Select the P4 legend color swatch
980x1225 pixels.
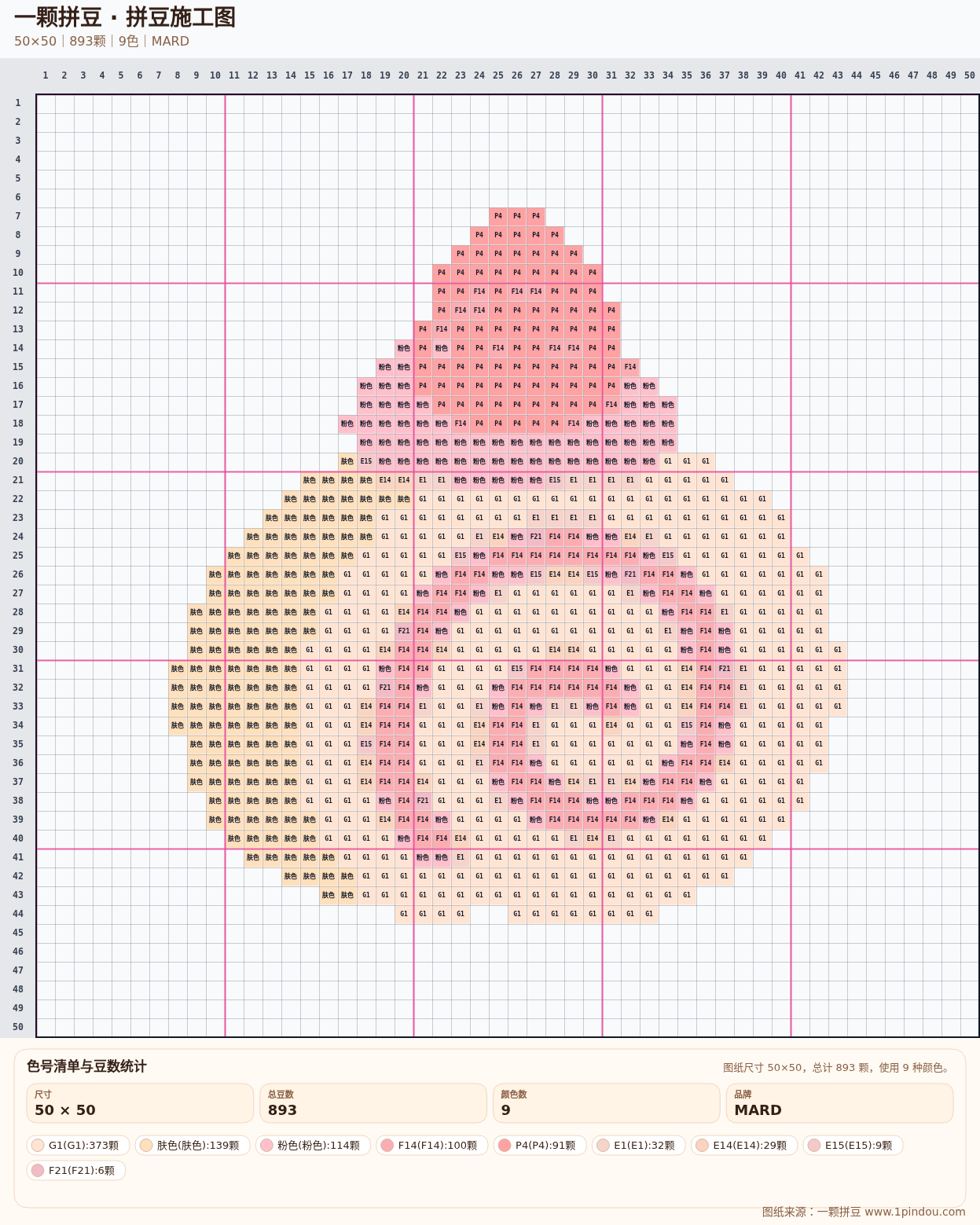pos(505,1145)
